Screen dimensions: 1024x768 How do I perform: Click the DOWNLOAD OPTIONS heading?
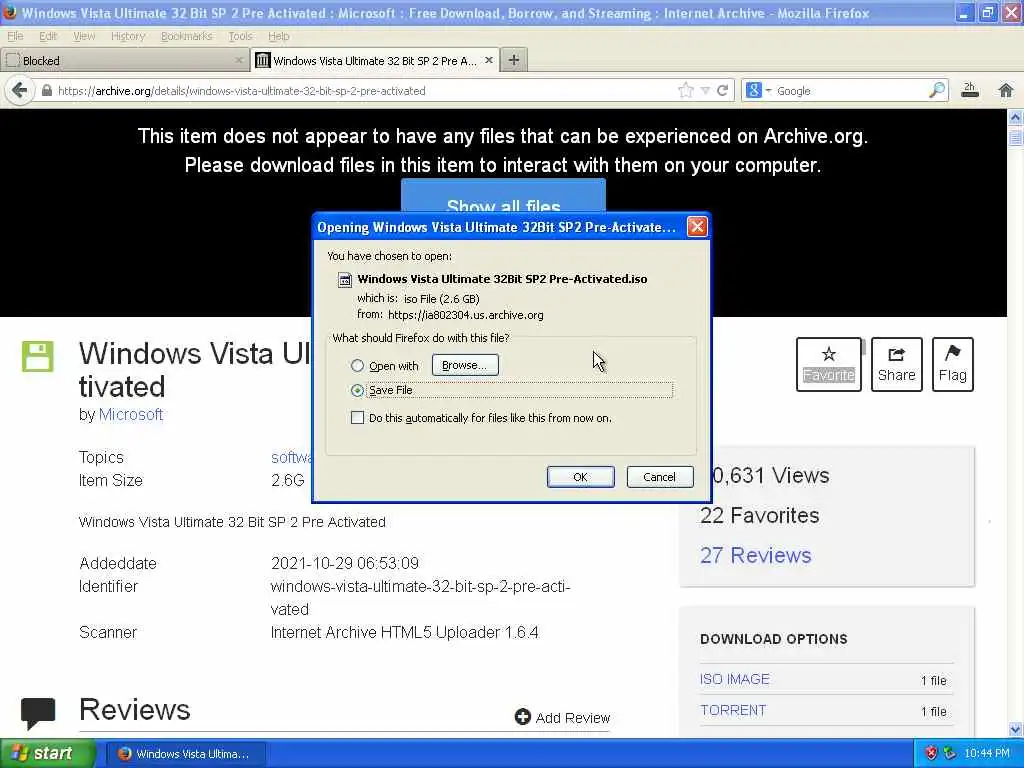click(774, 639)
